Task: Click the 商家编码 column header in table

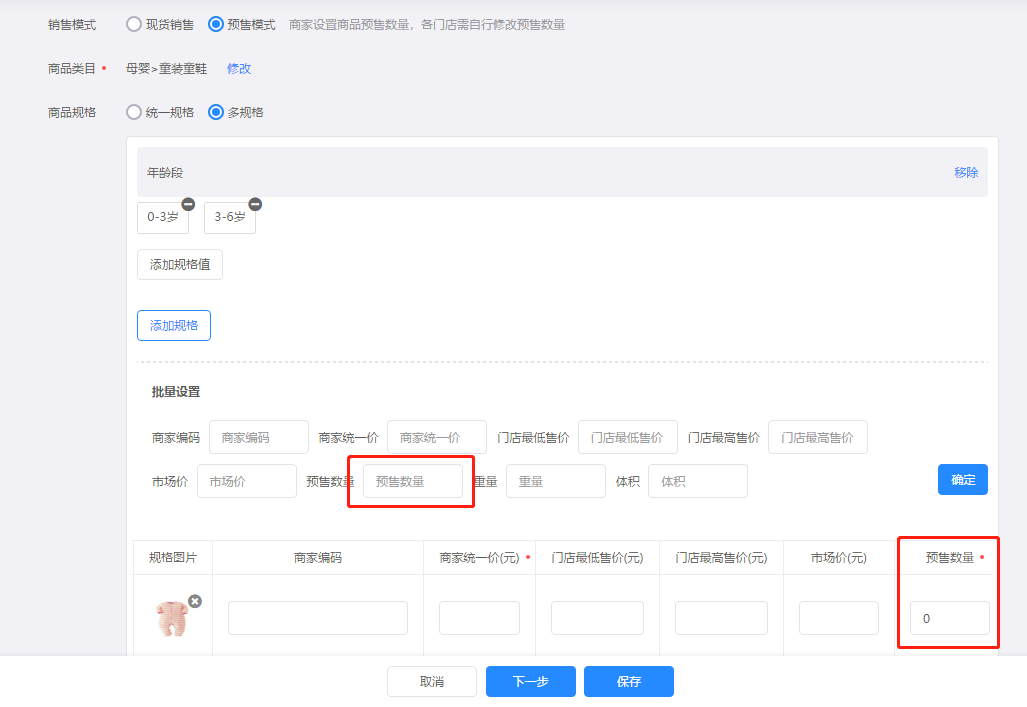Action: tap(318, 558)
